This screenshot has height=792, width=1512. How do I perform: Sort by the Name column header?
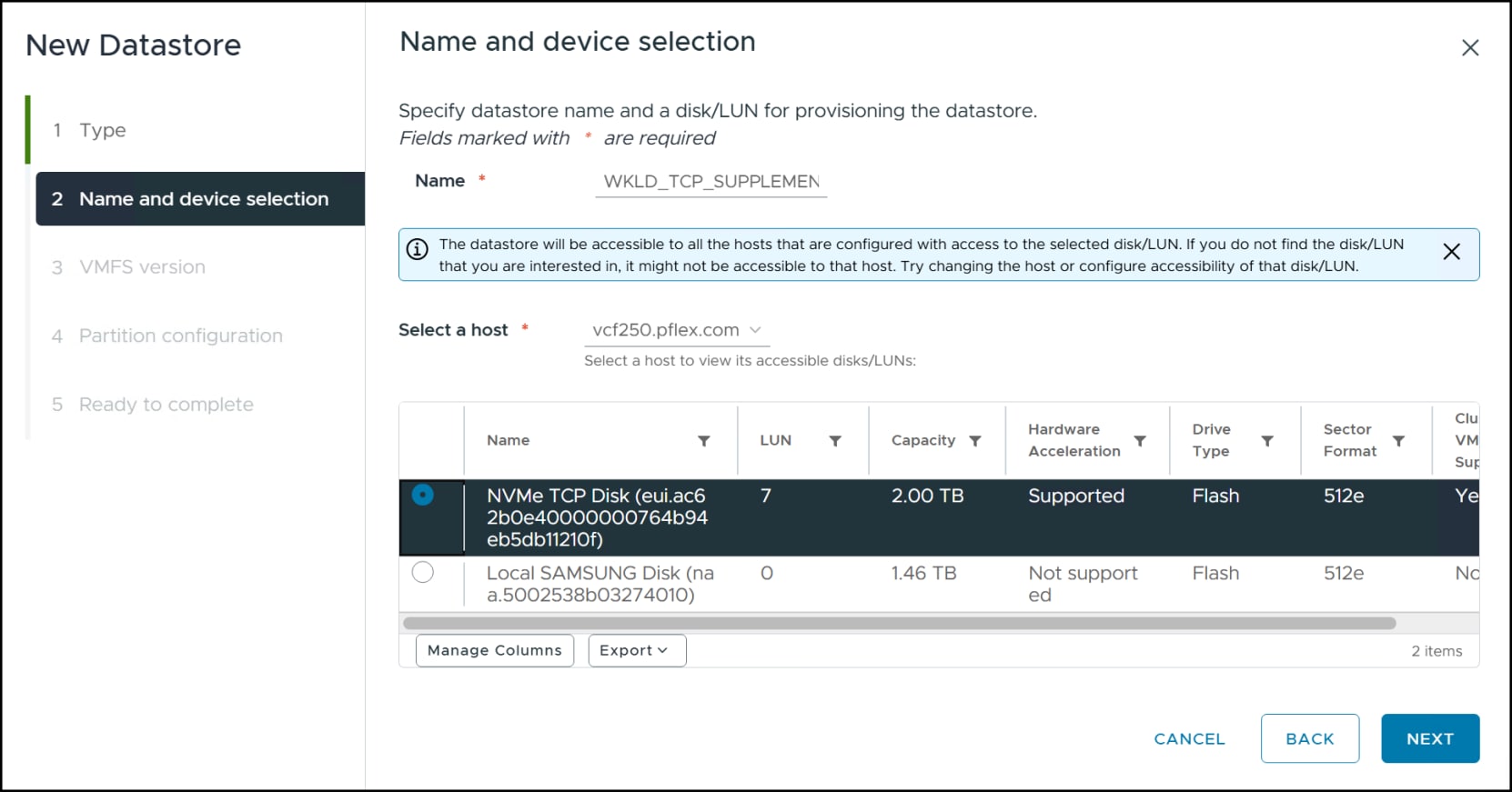[508, 440]
